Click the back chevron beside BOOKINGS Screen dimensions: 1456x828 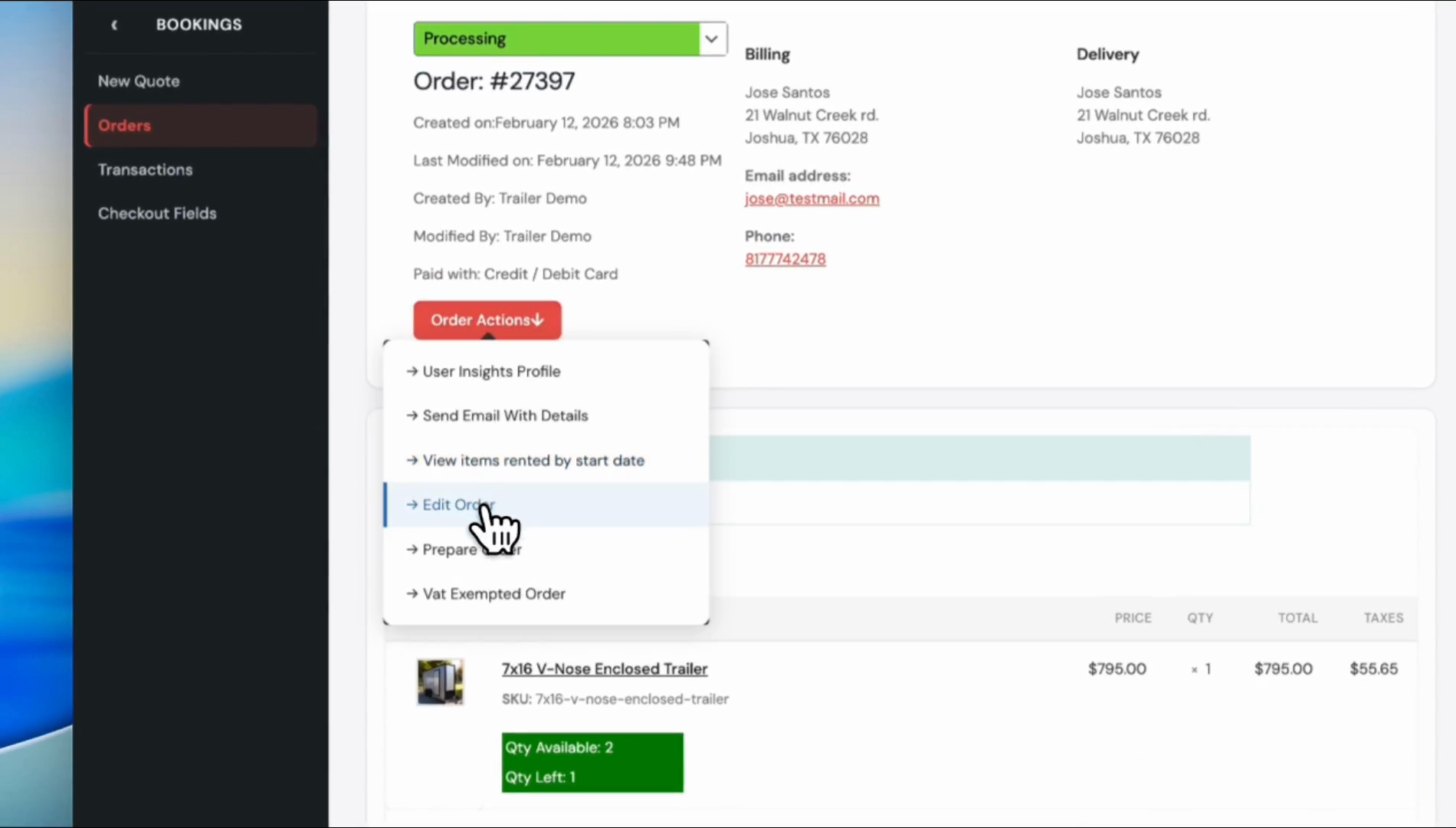click(x=114, y=25)
